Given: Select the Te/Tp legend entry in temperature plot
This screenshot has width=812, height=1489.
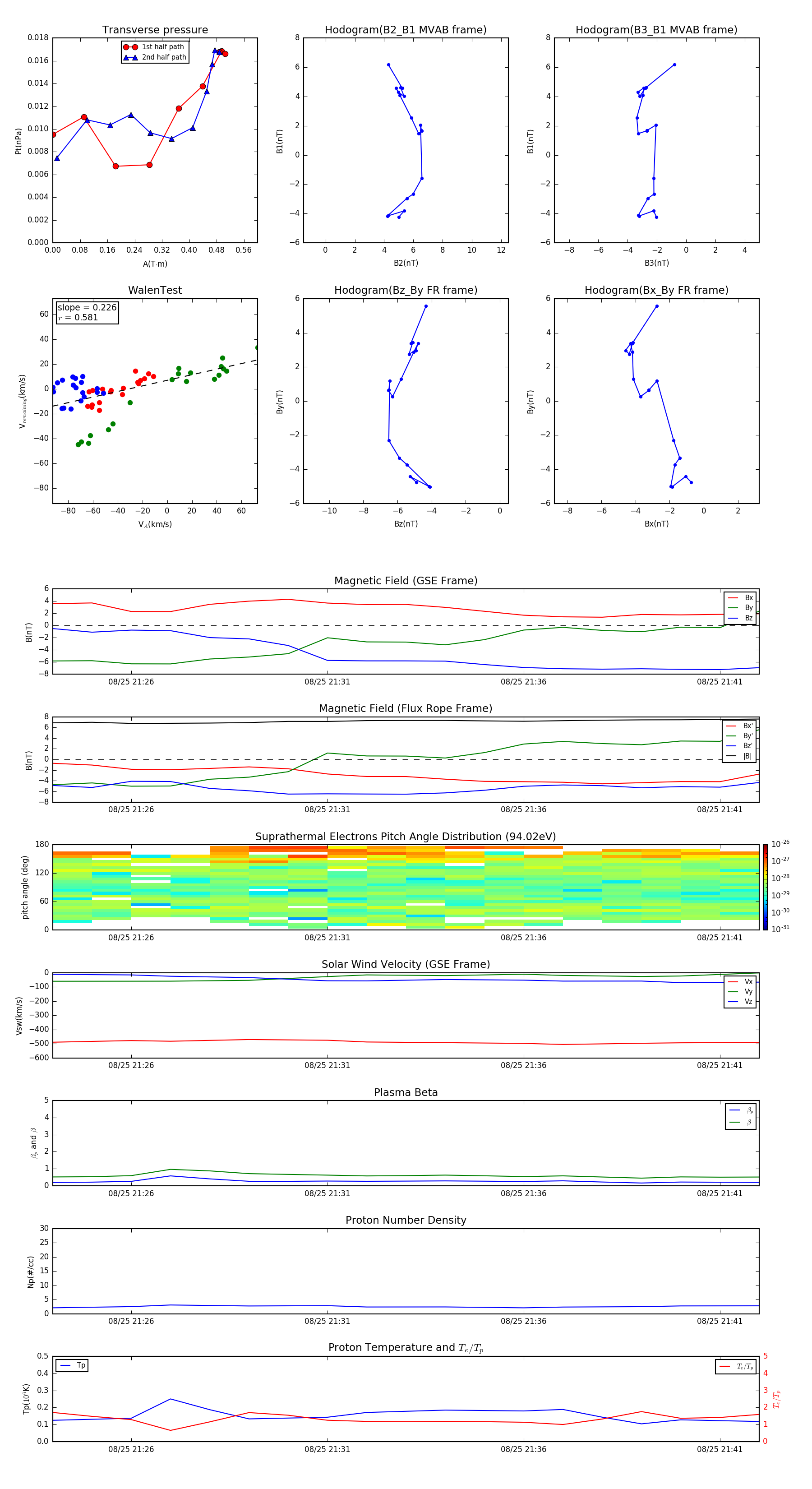Looking at the screenshot, I should (736, 1366).
